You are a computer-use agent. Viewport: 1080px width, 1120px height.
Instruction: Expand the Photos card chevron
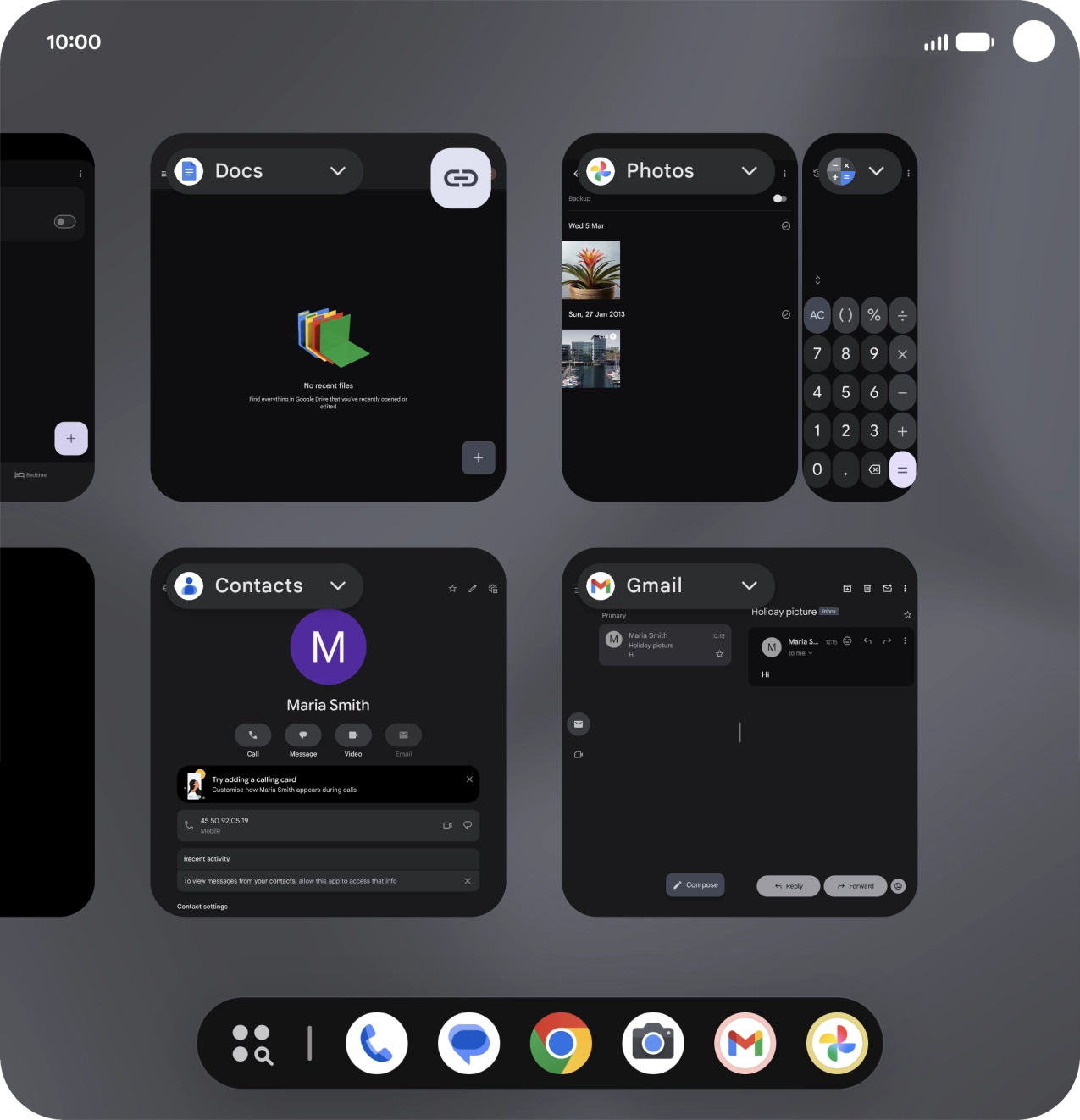coord(749,171)
